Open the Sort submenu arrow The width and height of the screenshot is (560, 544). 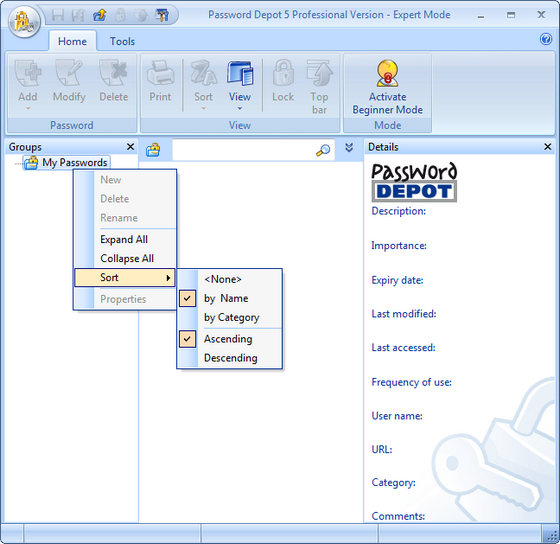click(x=168, y=278)
